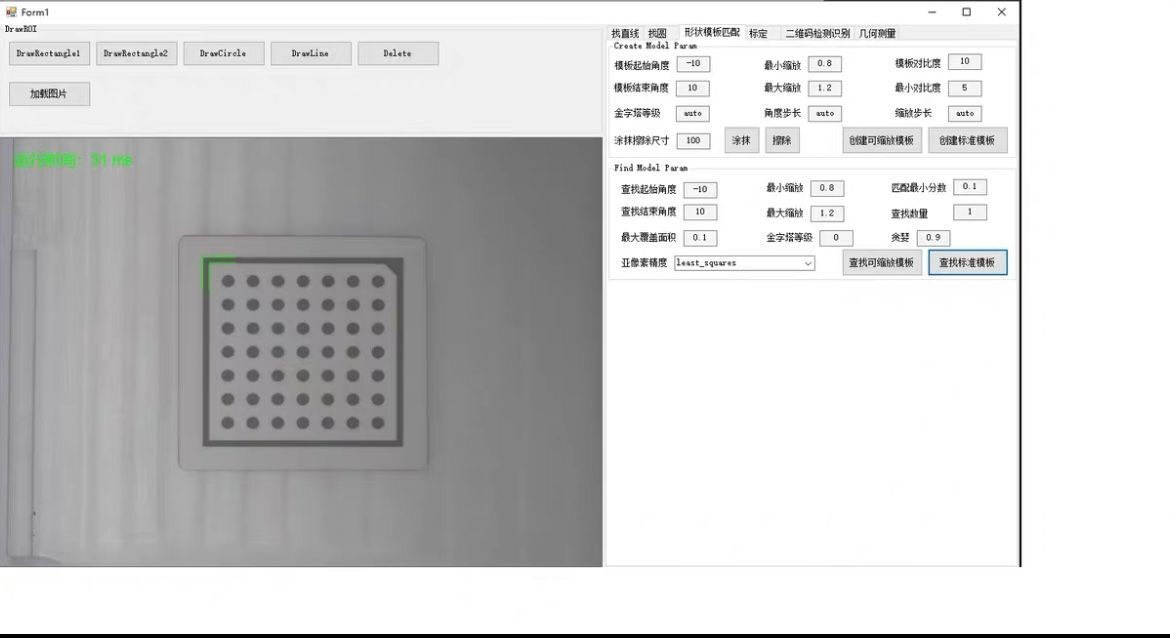1170x638 pixels.
Task: Click the Find Model 最小缩放 field
Action: click(828, 188)
